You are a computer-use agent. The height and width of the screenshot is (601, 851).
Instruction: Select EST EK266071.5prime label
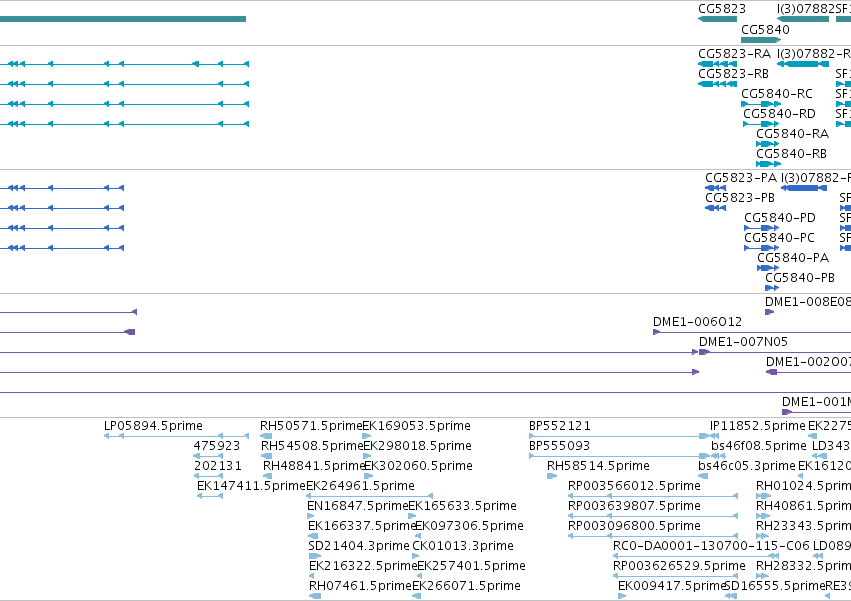tap(467, 586)
